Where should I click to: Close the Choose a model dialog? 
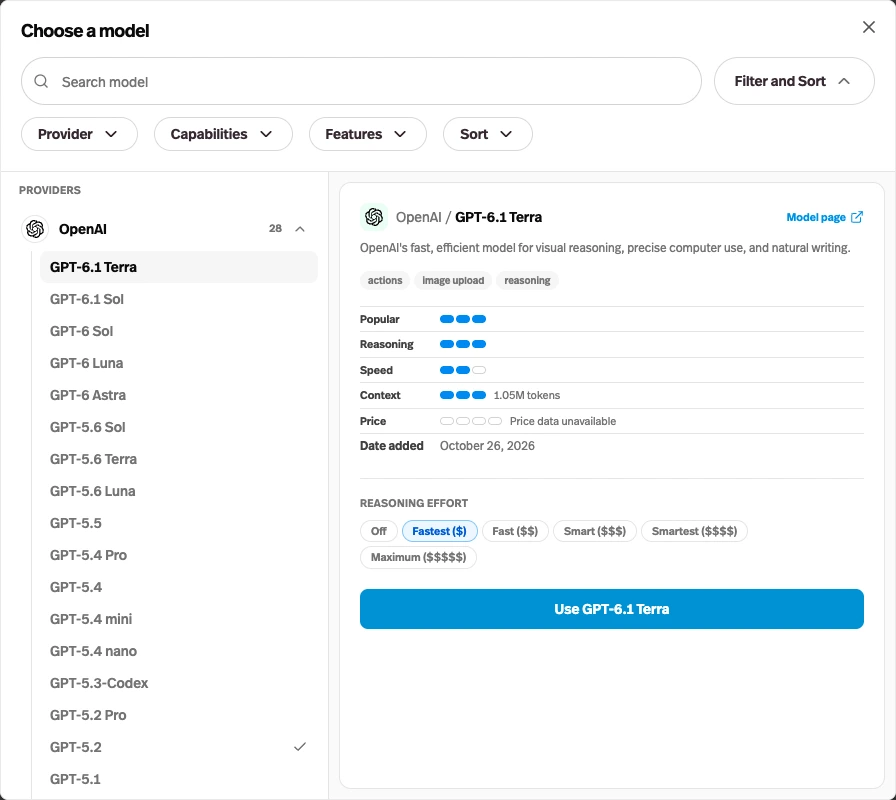click(869, 27)
